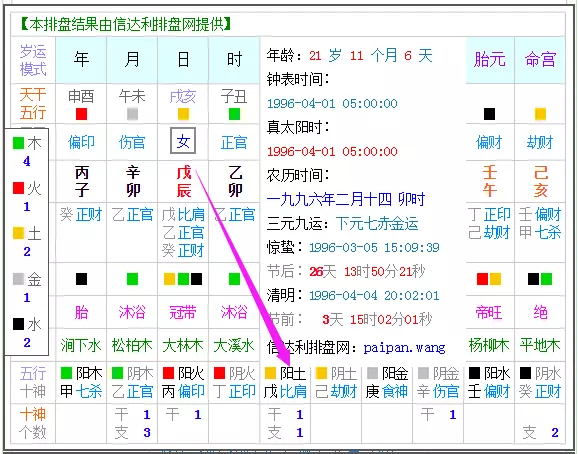Click the 松柏木 nayin label
Image resolution: width=578 pixels, height=454 pixels.
[132, 346]
